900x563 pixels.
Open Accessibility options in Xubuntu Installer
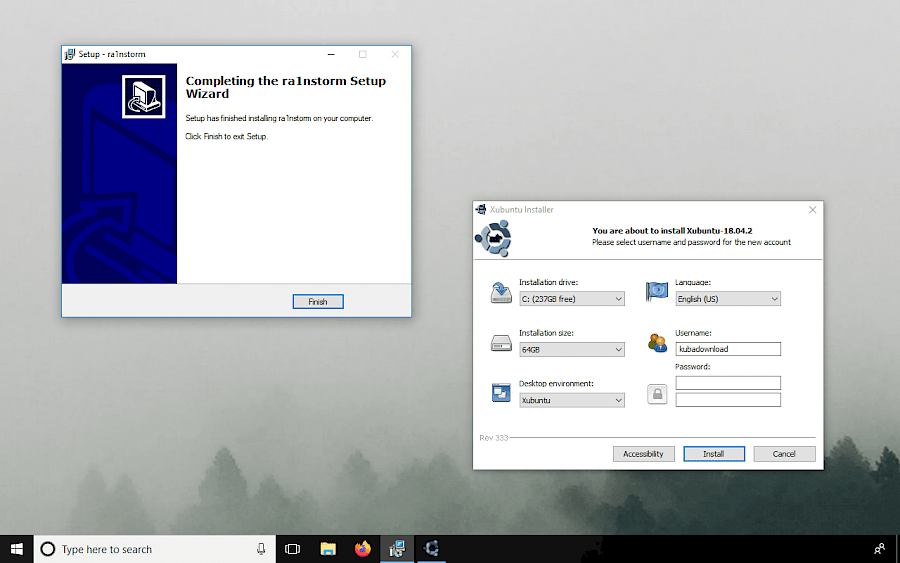point(643,453)
